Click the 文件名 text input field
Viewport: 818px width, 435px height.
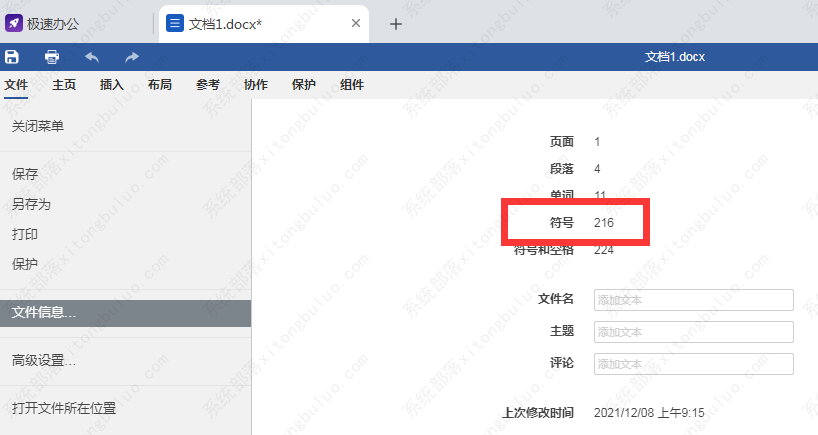(693, 300)
